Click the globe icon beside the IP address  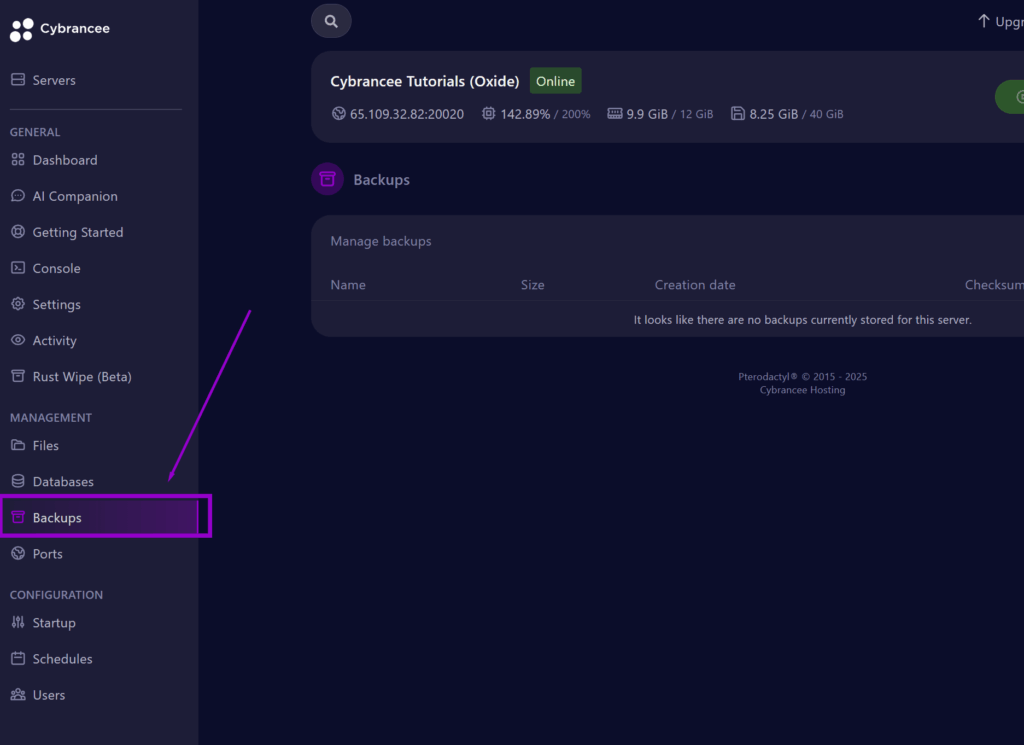click(338, 114)
